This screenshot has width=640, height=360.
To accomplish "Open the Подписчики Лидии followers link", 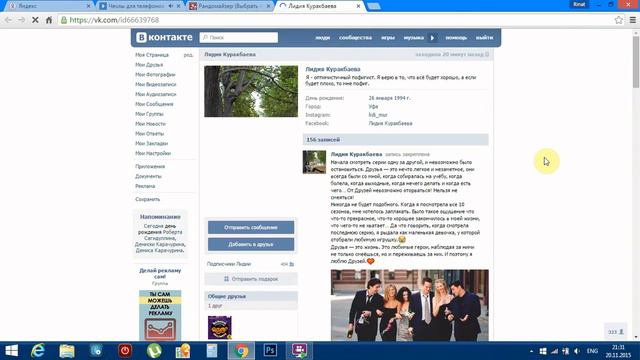I will coord(229,264).
